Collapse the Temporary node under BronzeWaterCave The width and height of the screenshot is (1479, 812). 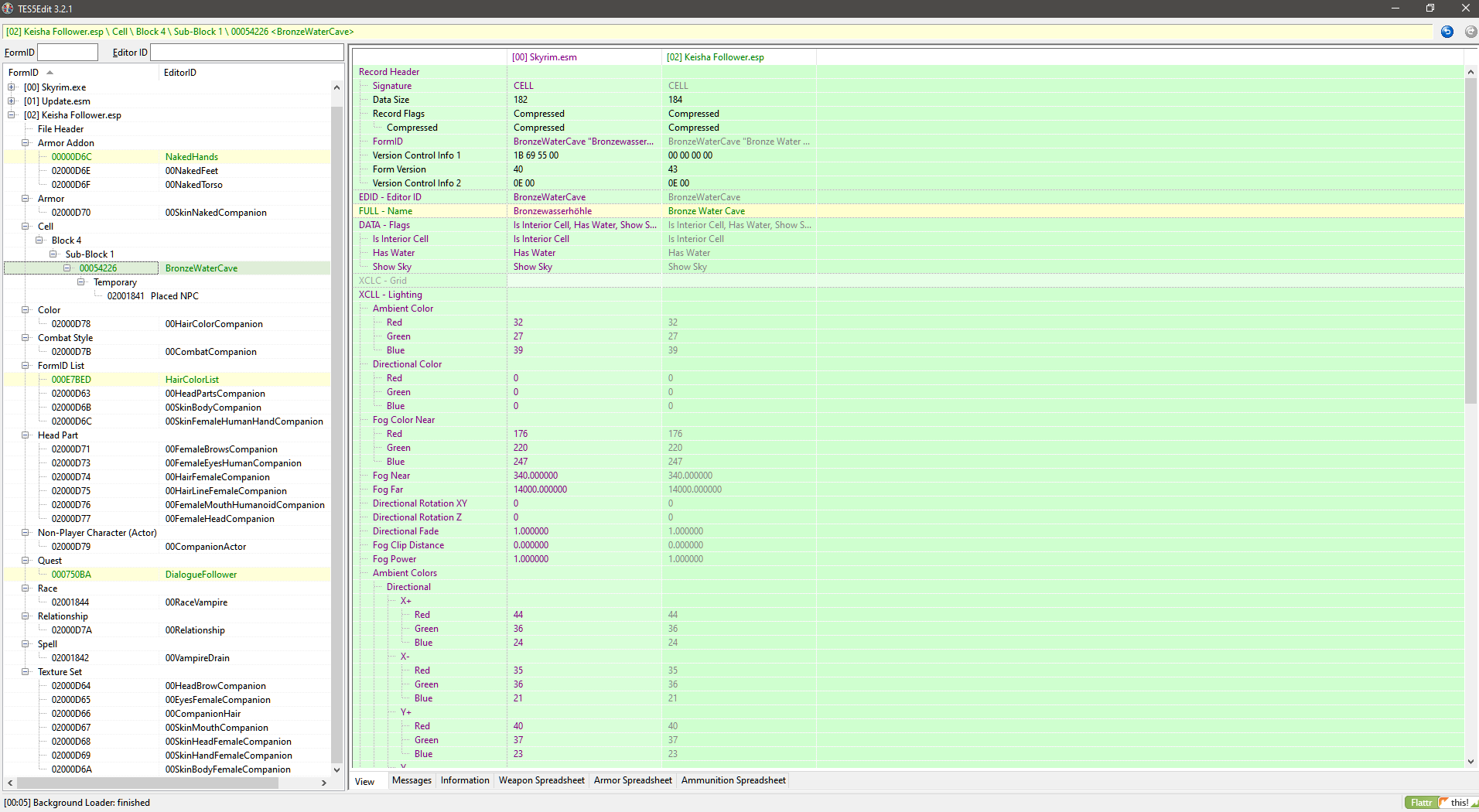click(x=81, y=282)
